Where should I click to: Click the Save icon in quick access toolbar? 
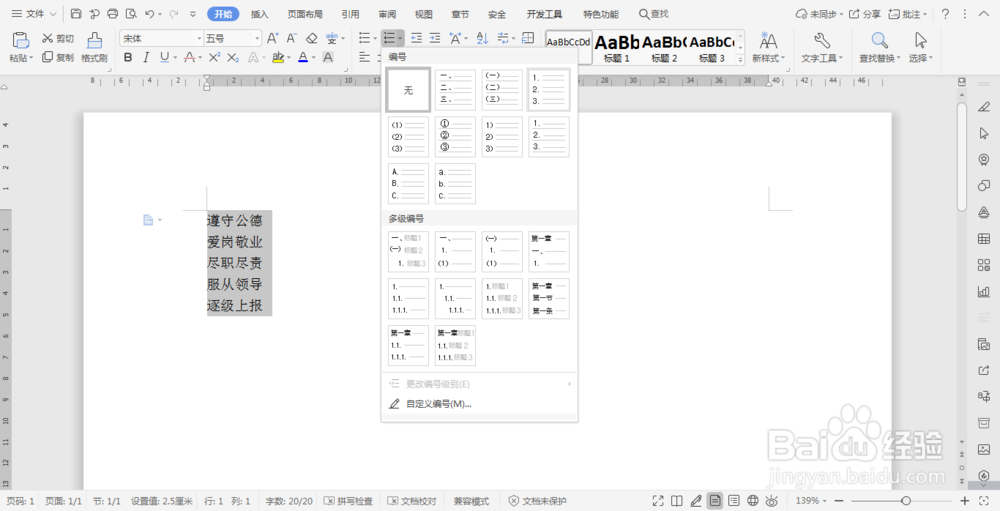77,13
